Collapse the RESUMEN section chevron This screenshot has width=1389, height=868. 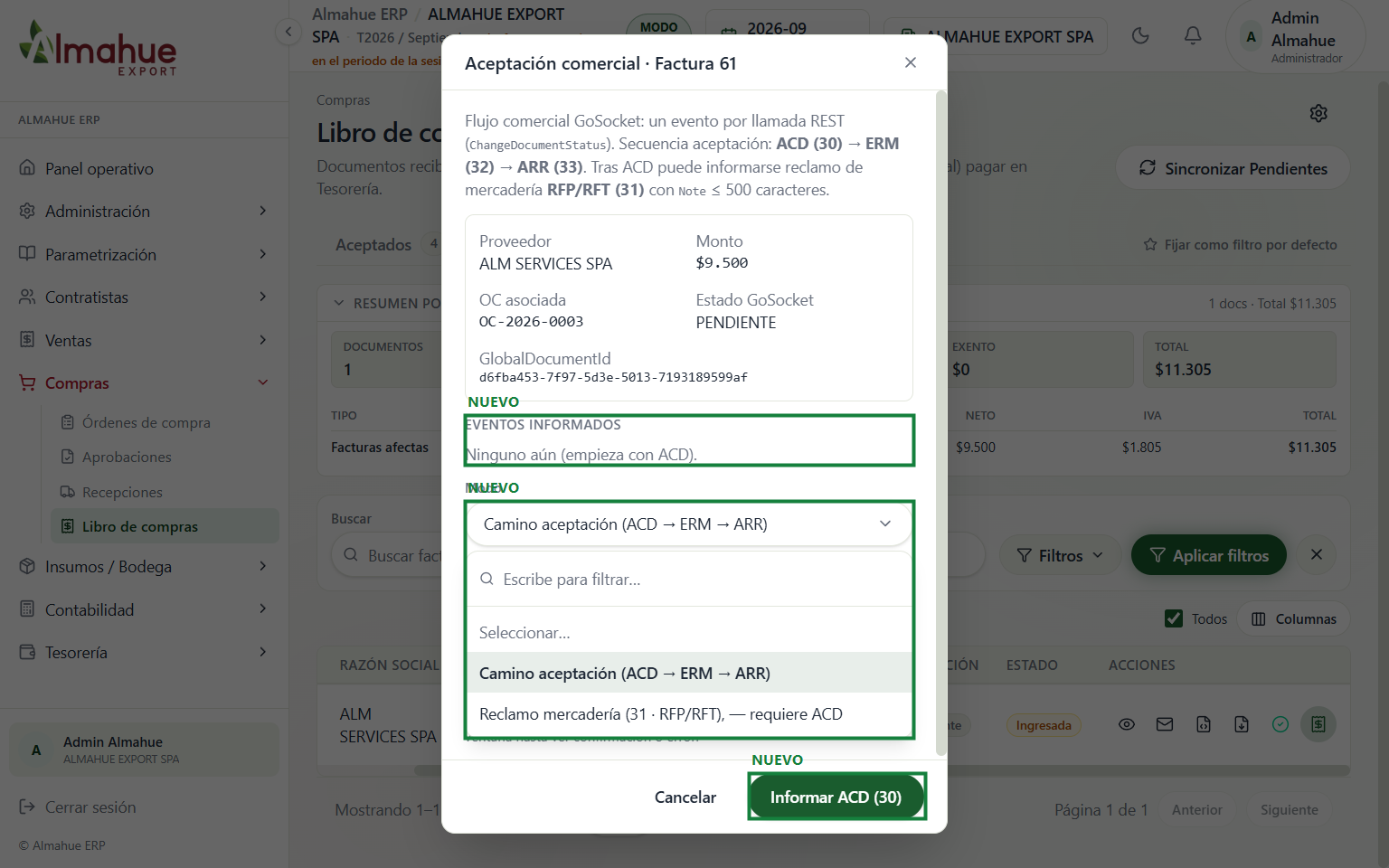click(x=339, y=303)
